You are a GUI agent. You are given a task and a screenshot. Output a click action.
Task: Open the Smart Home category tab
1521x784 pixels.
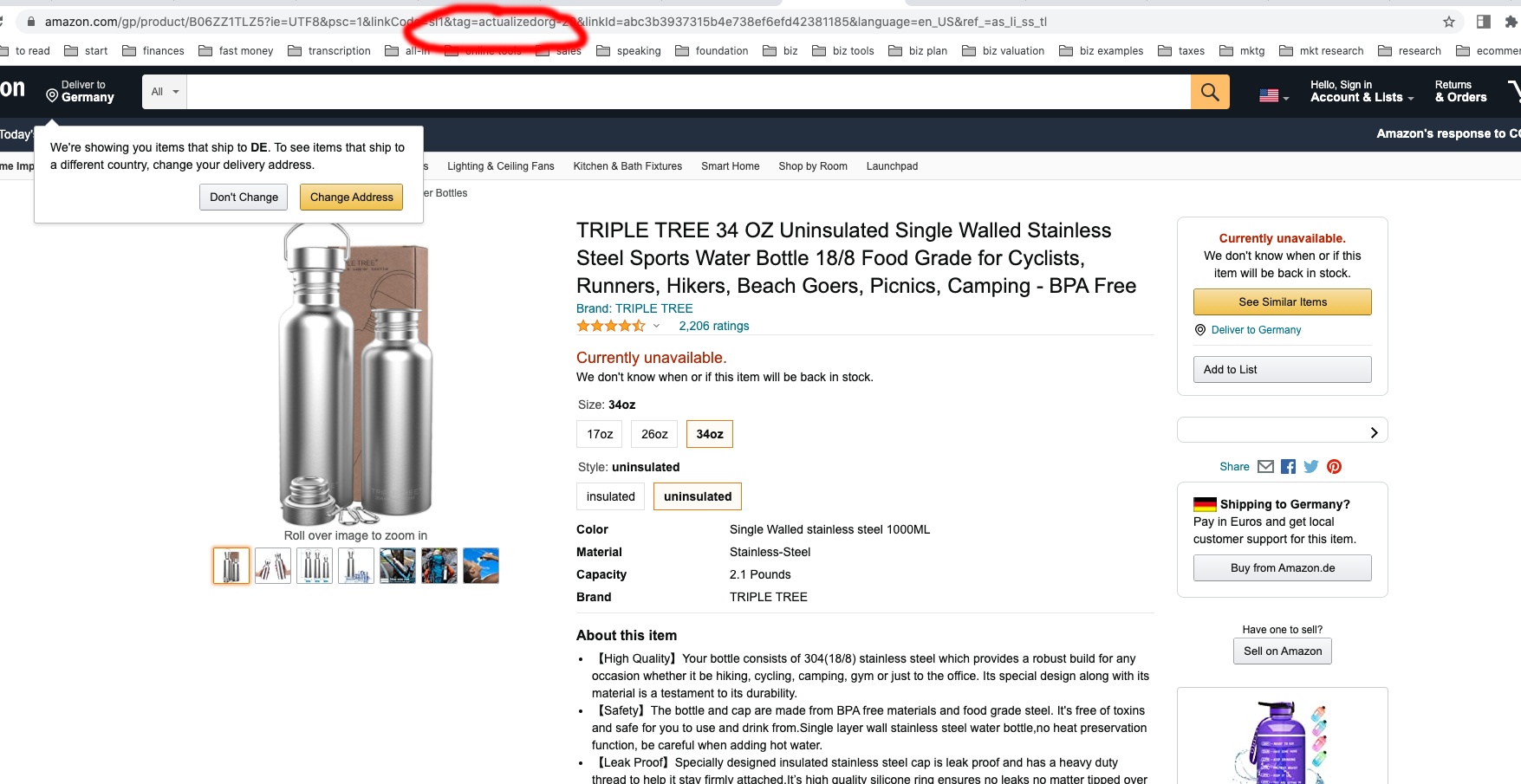(x=731, y=166)
